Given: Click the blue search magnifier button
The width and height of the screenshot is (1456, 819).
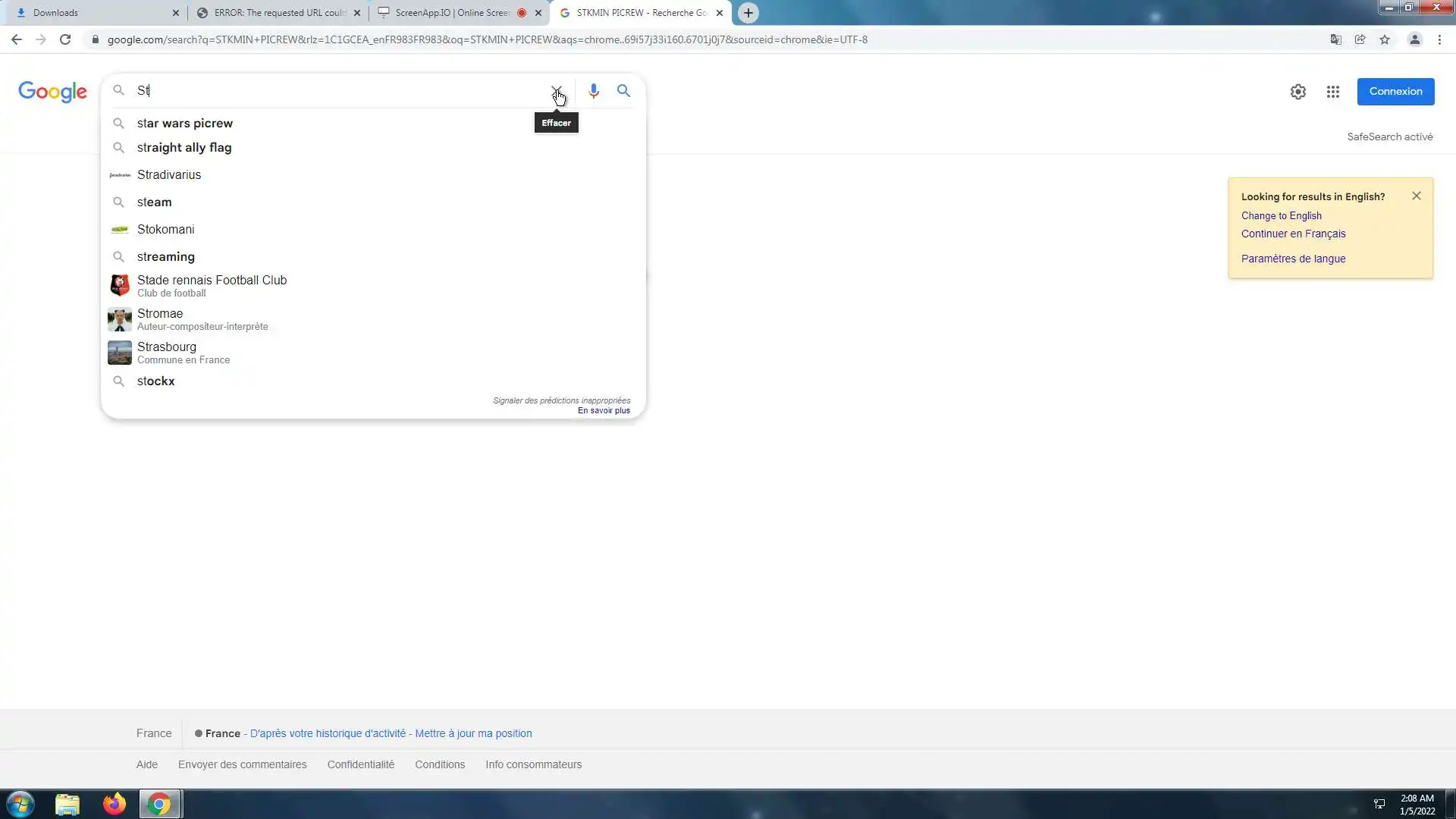Looking at the screenshot, I should coord(623,91).
